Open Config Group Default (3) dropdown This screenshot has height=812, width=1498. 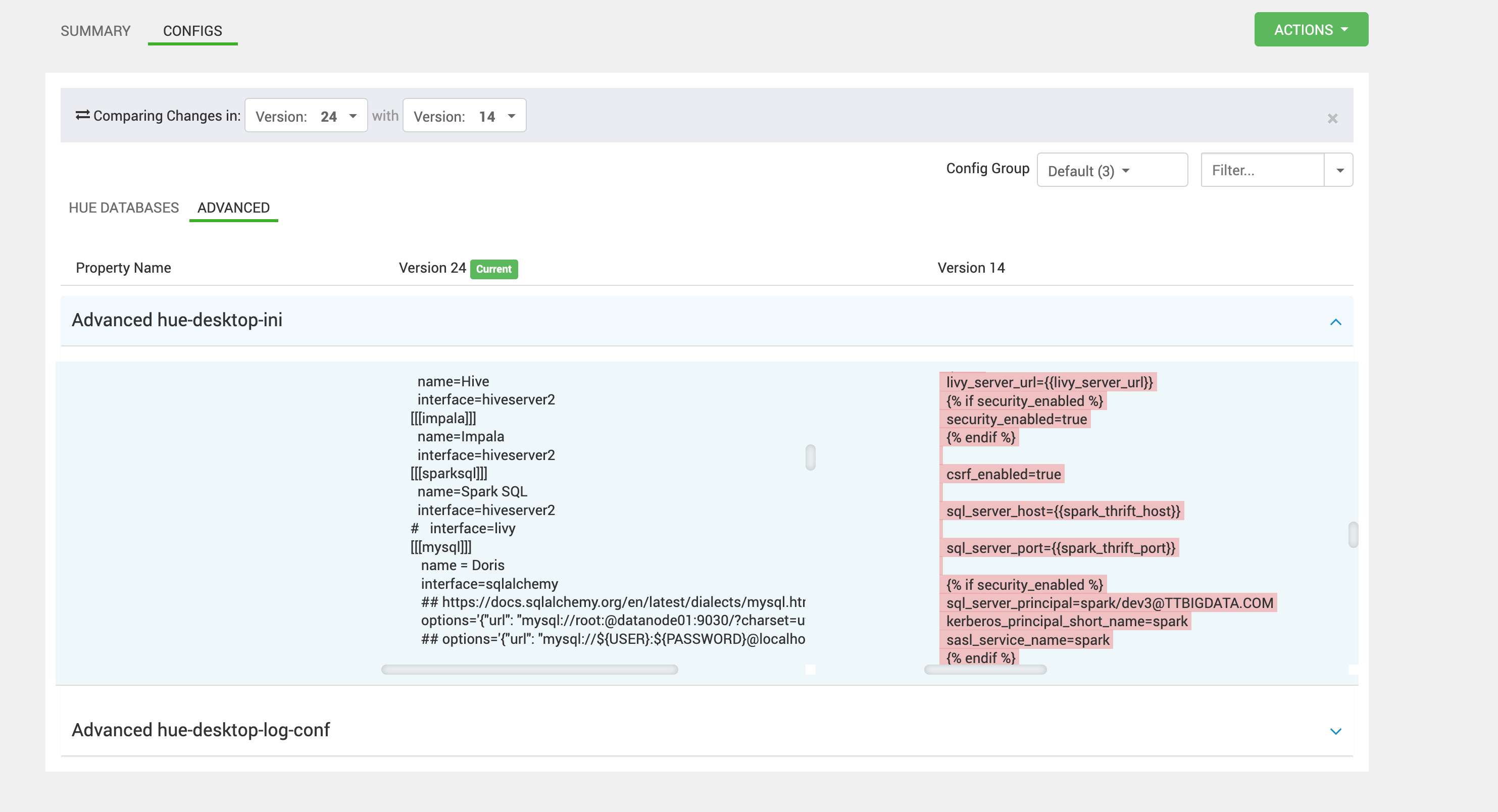tap(1111, 170)
